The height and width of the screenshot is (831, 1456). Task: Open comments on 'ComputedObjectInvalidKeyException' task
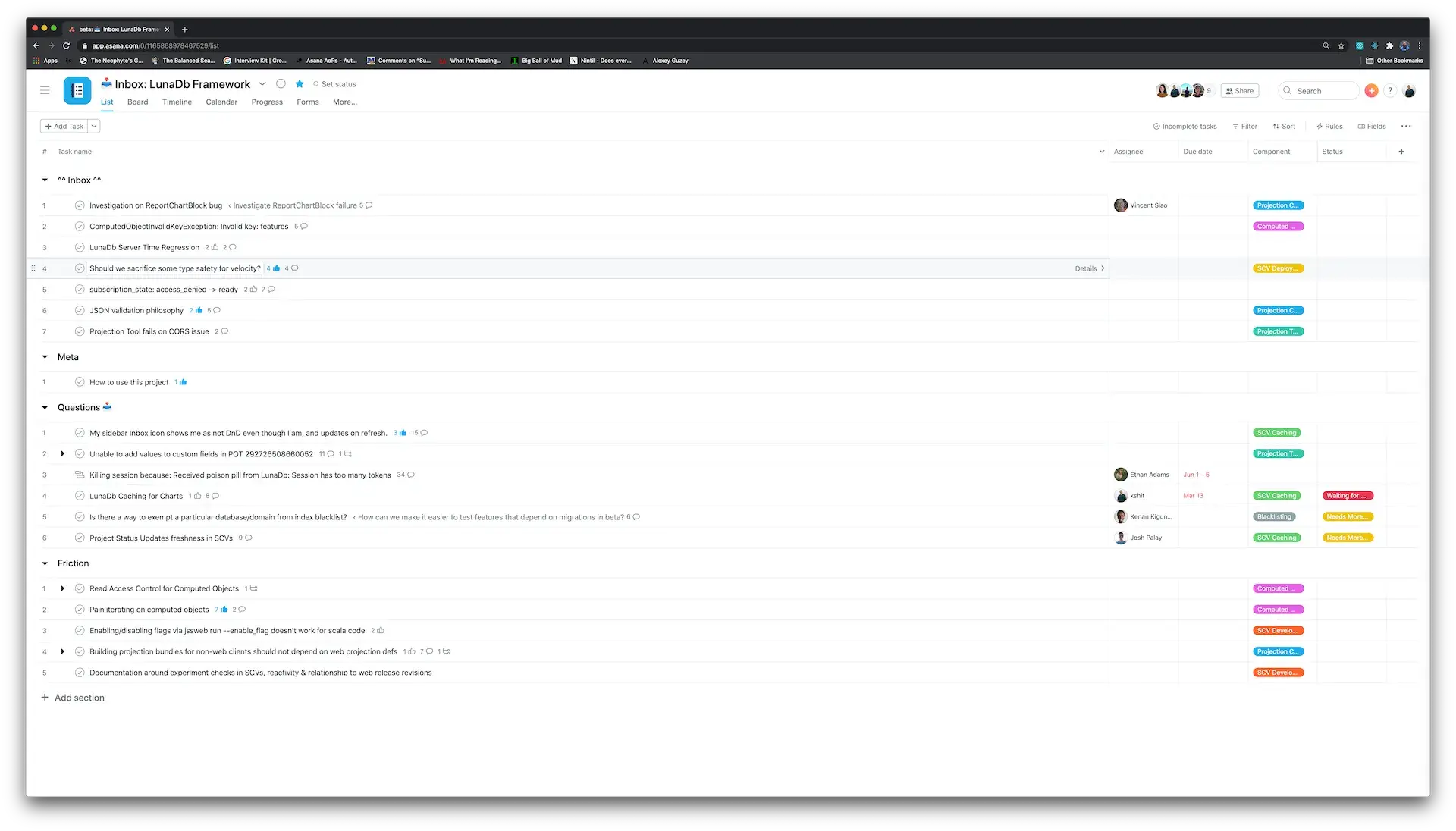pyautogui.click(x=304, y=227)
